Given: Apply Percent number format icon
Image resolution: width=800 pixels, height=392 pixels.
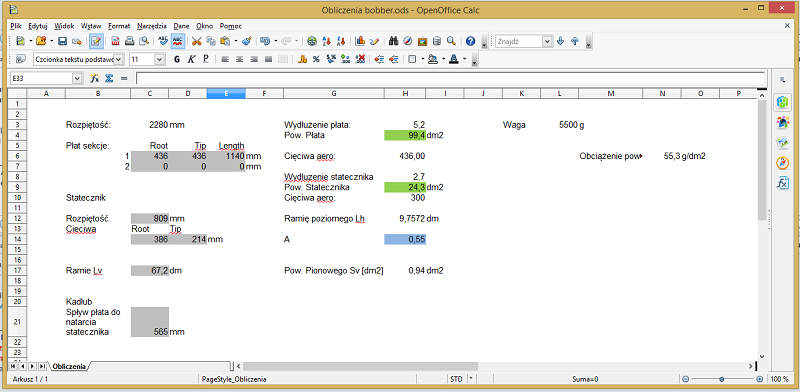Looking at the screenshot, I should coord(316,59).
